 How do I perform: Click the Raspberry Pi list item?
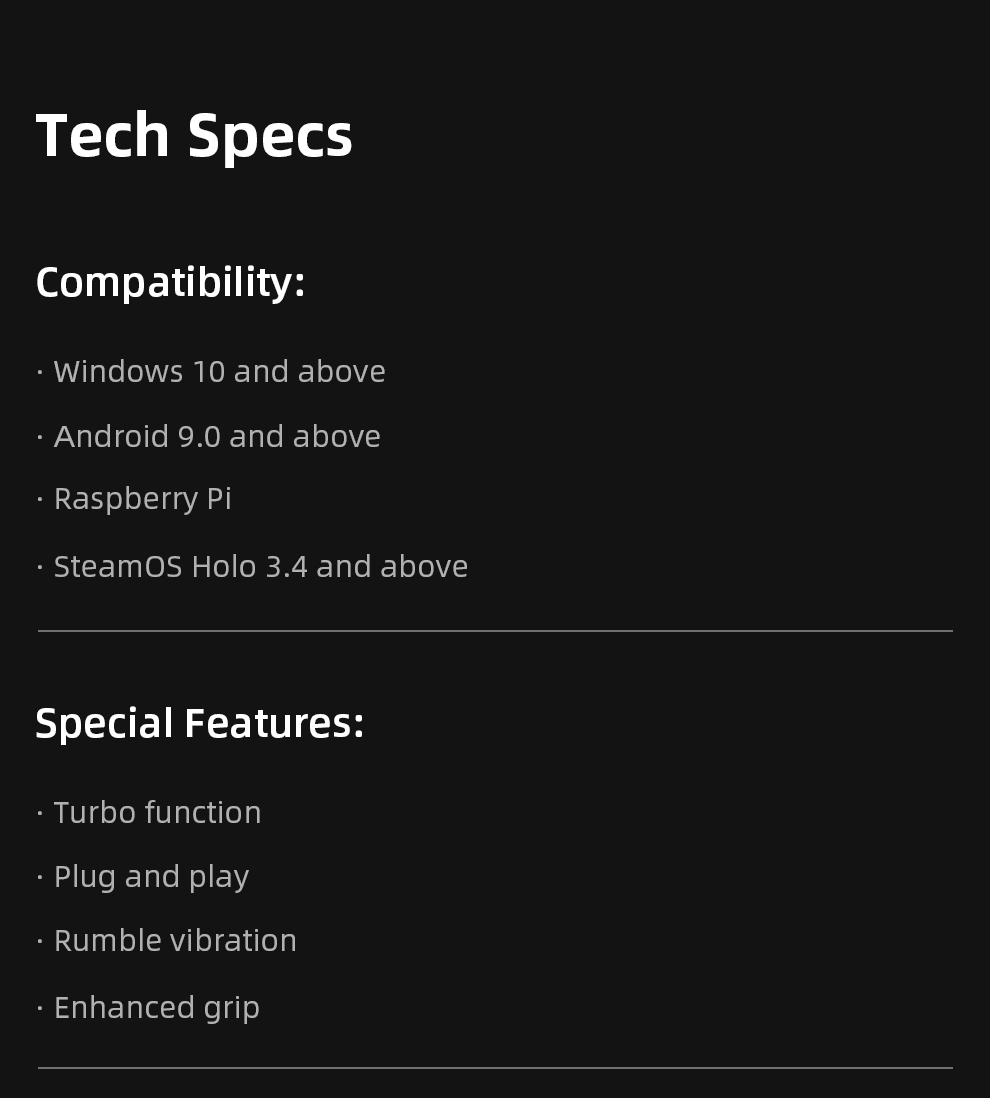coord(143,499)
